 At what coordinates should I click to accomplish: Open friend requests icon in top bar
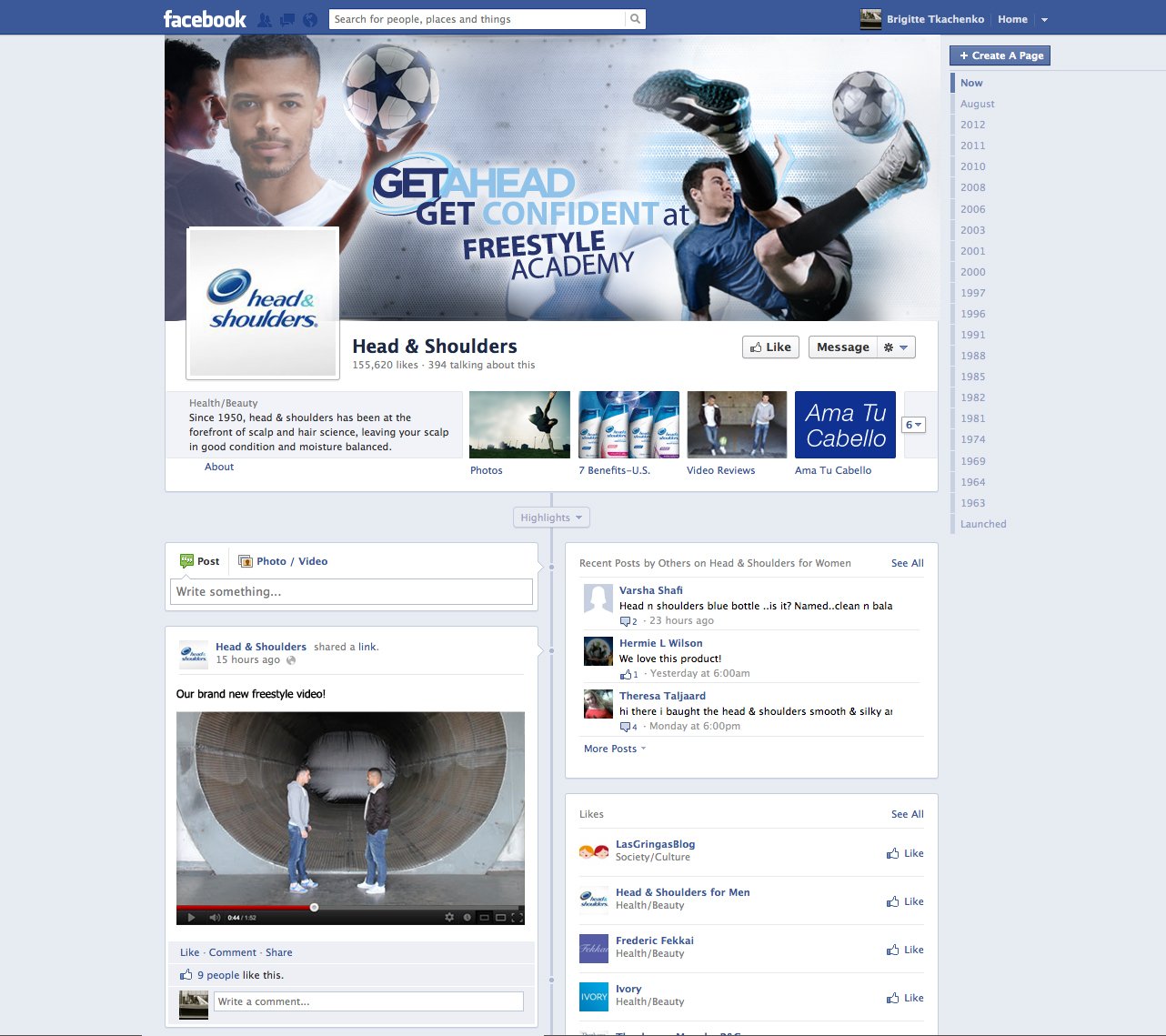265,19
